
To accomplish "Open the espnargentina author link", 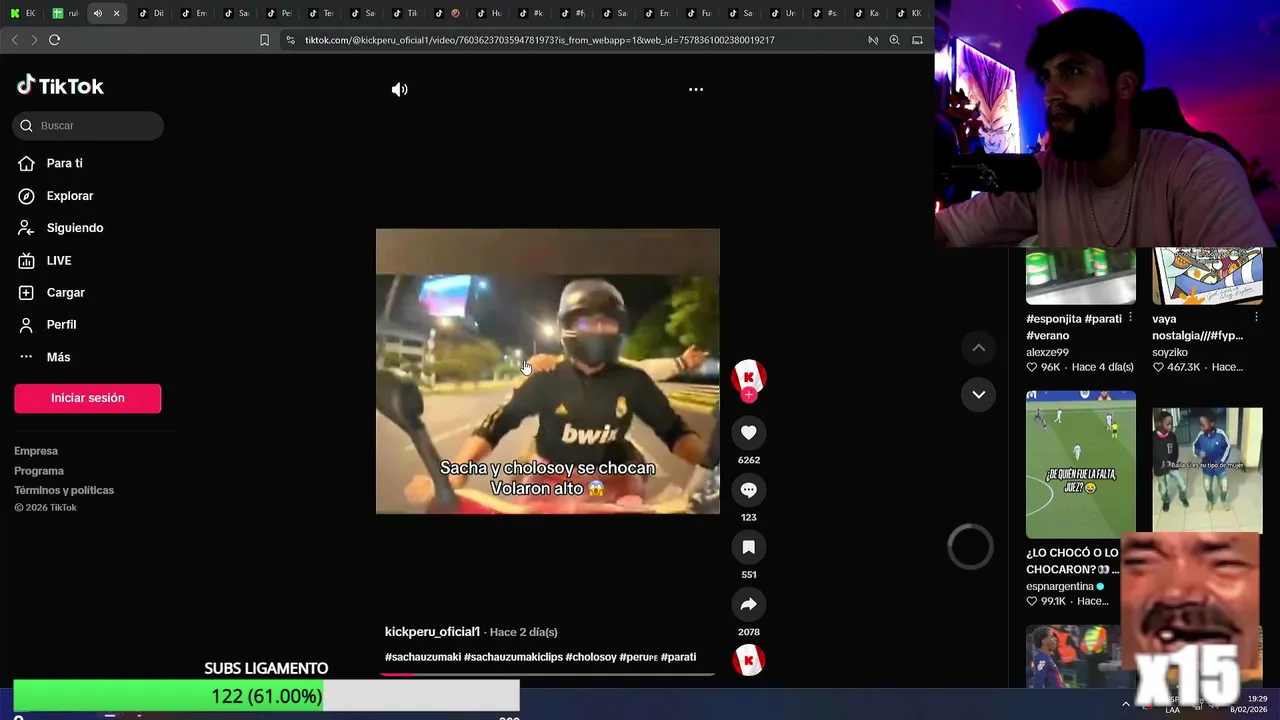I will coord(1060,586).
